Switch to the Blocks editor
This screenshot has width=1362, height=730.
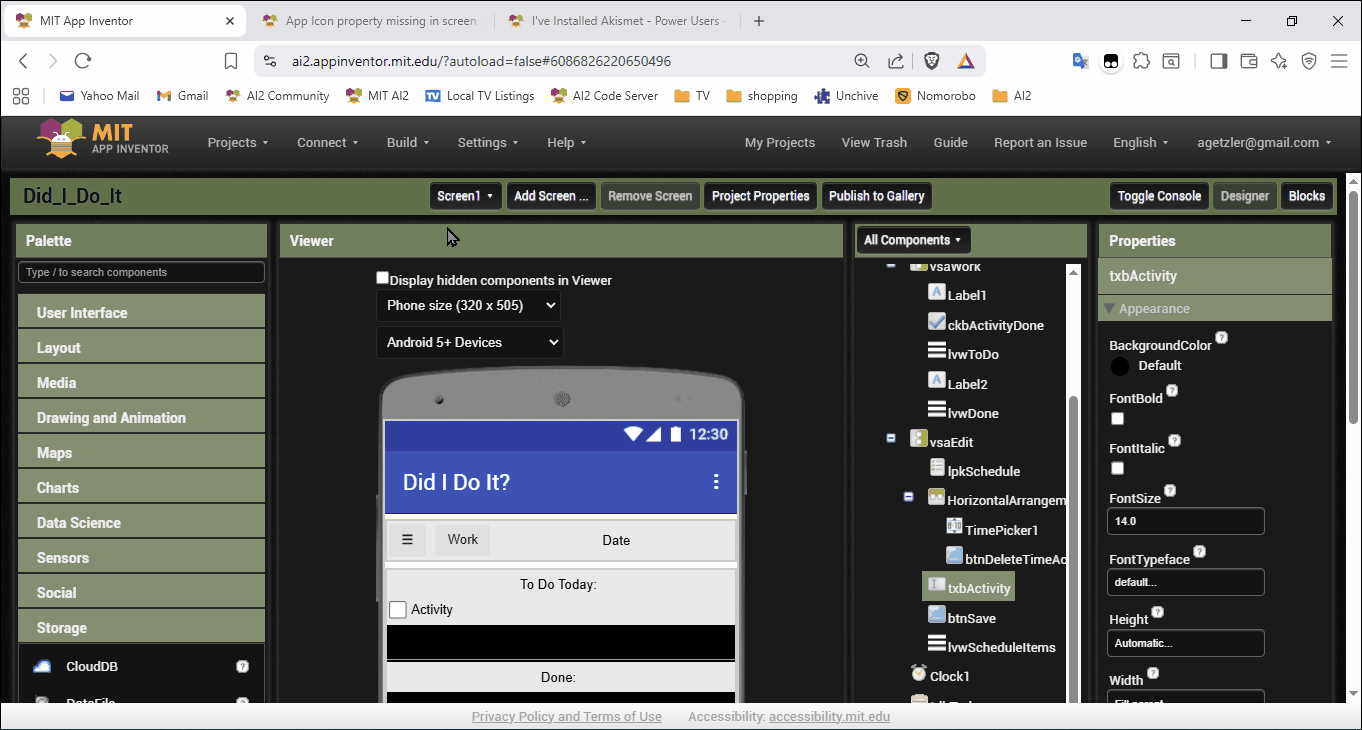[1306, 196]
